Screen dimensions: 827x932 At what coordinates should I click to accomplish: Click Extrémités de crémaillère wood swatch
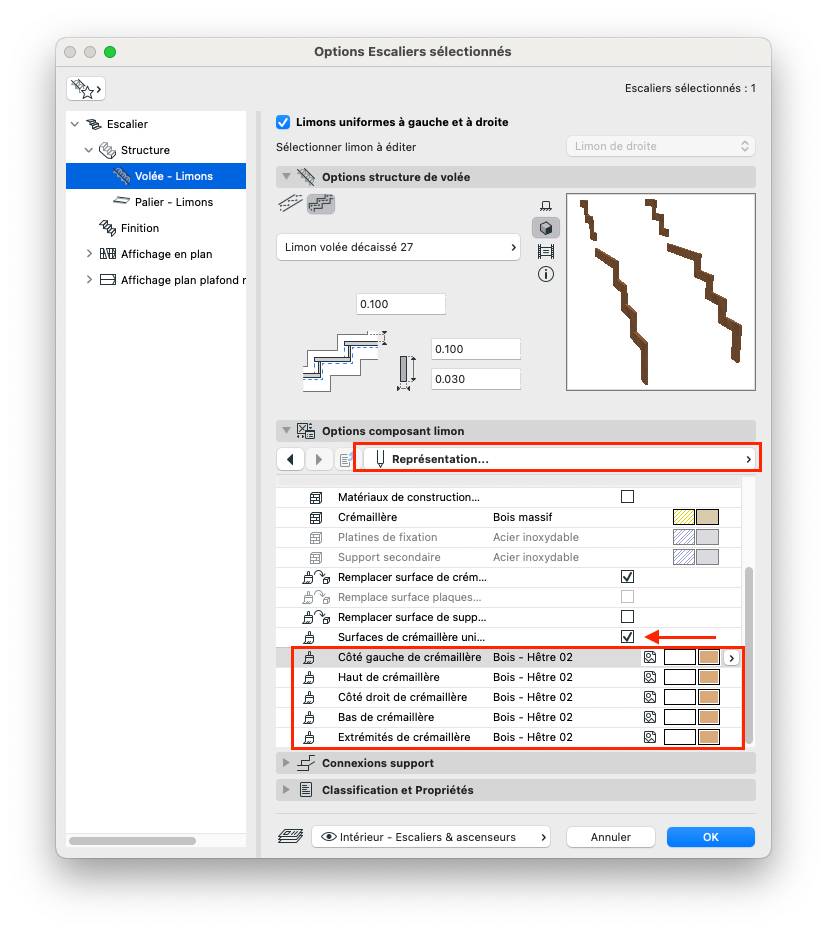[709, 737]
